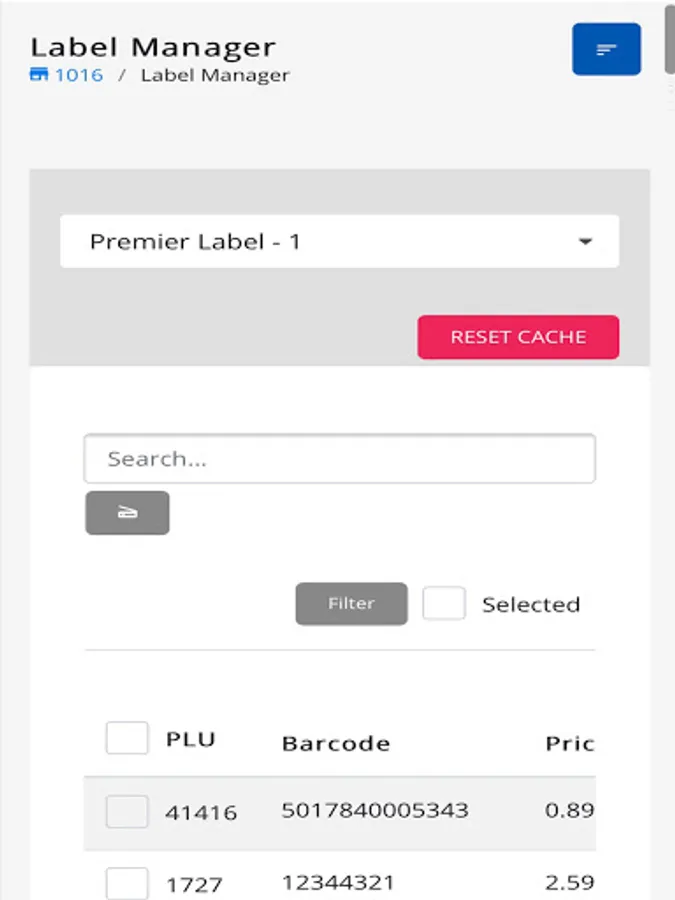Click Label Manager breadcrumb text

(x=215, y=75)
